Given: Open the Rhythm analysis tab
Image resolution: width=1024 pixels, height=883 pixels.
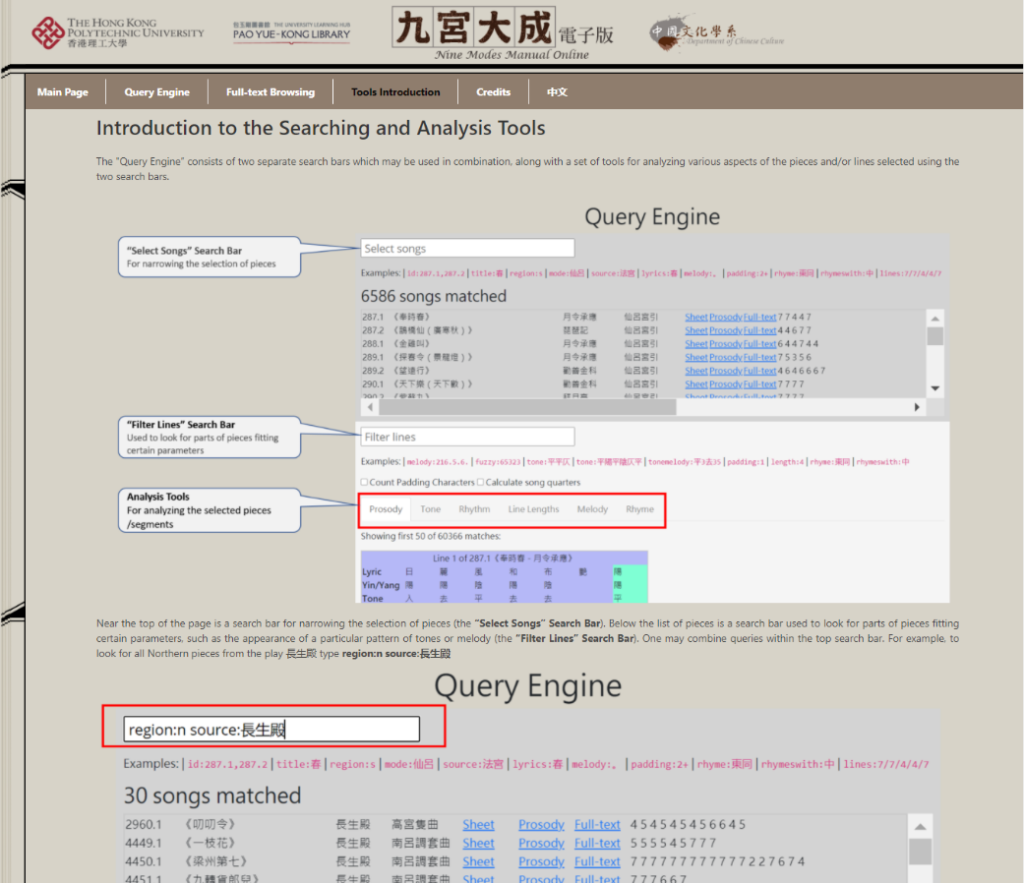Looking at the screenshot, I should (x=474, y=509).
